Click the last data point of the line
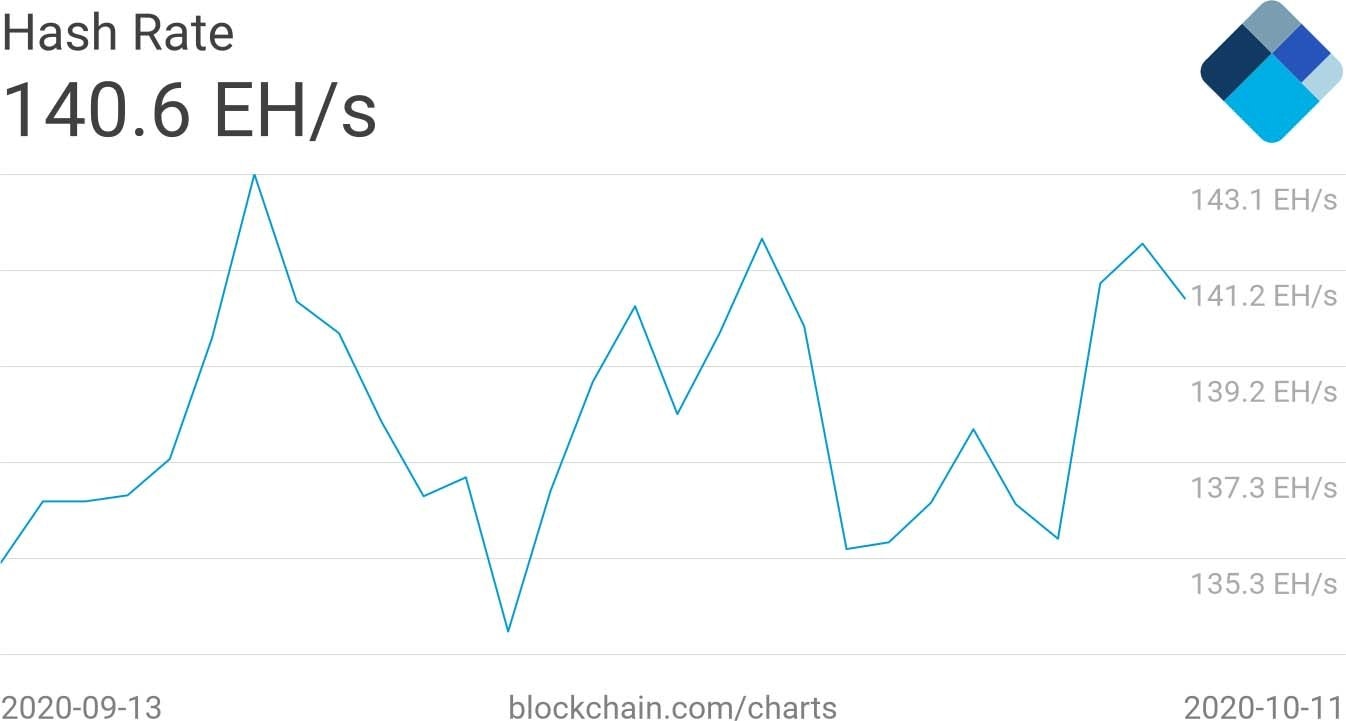 click(1185, 298)
